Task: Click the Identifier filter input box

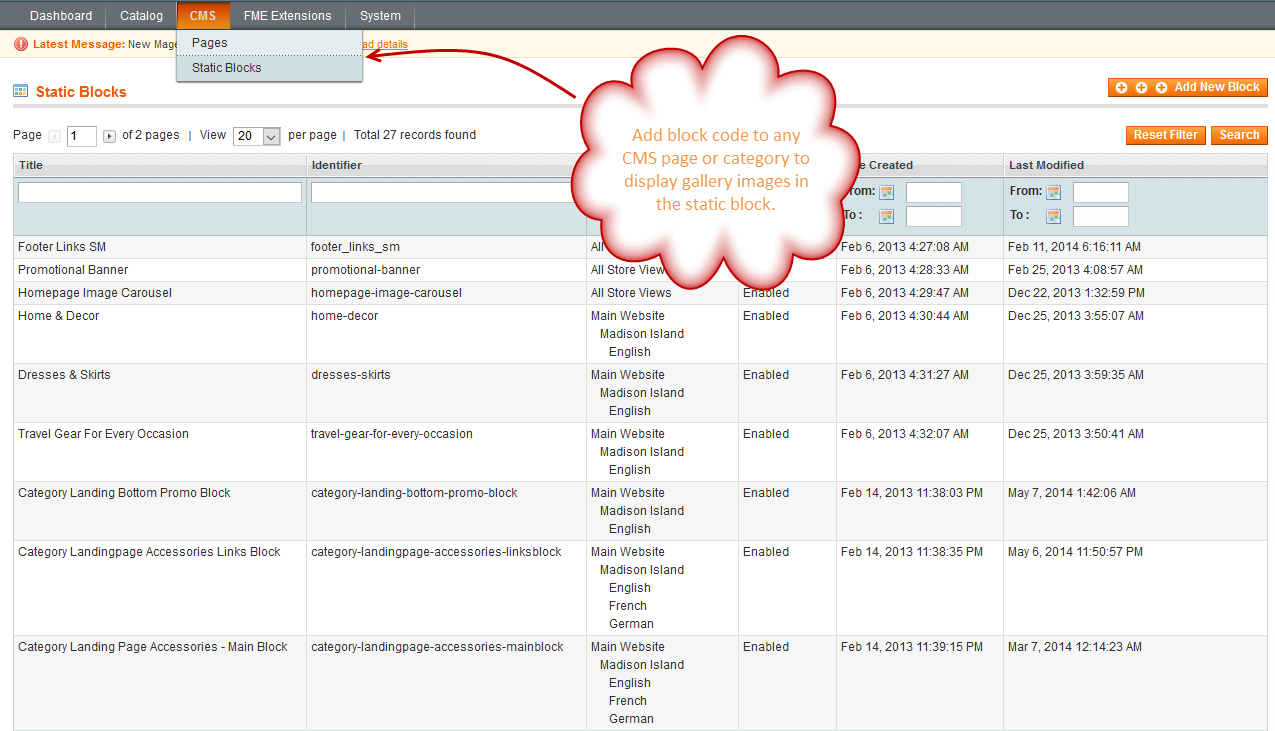Action: click(x=446, y=193)
